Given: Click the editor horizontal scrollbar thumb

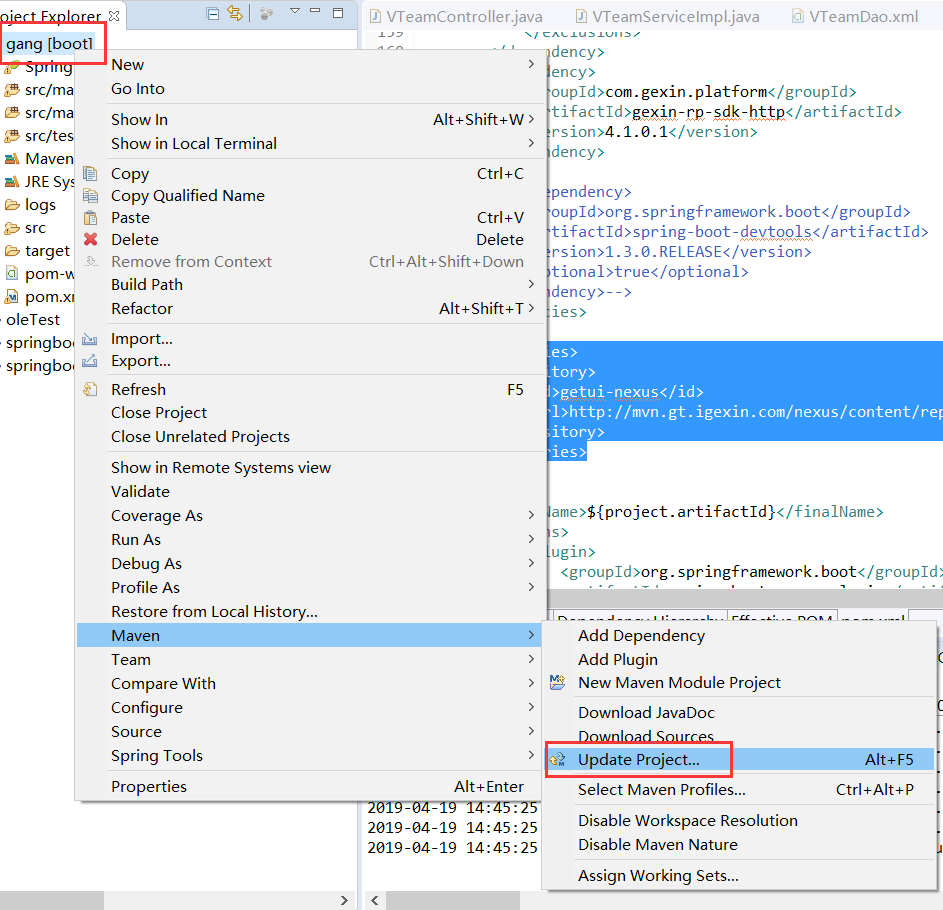Looking at the screenshot, I should [453, 900].
